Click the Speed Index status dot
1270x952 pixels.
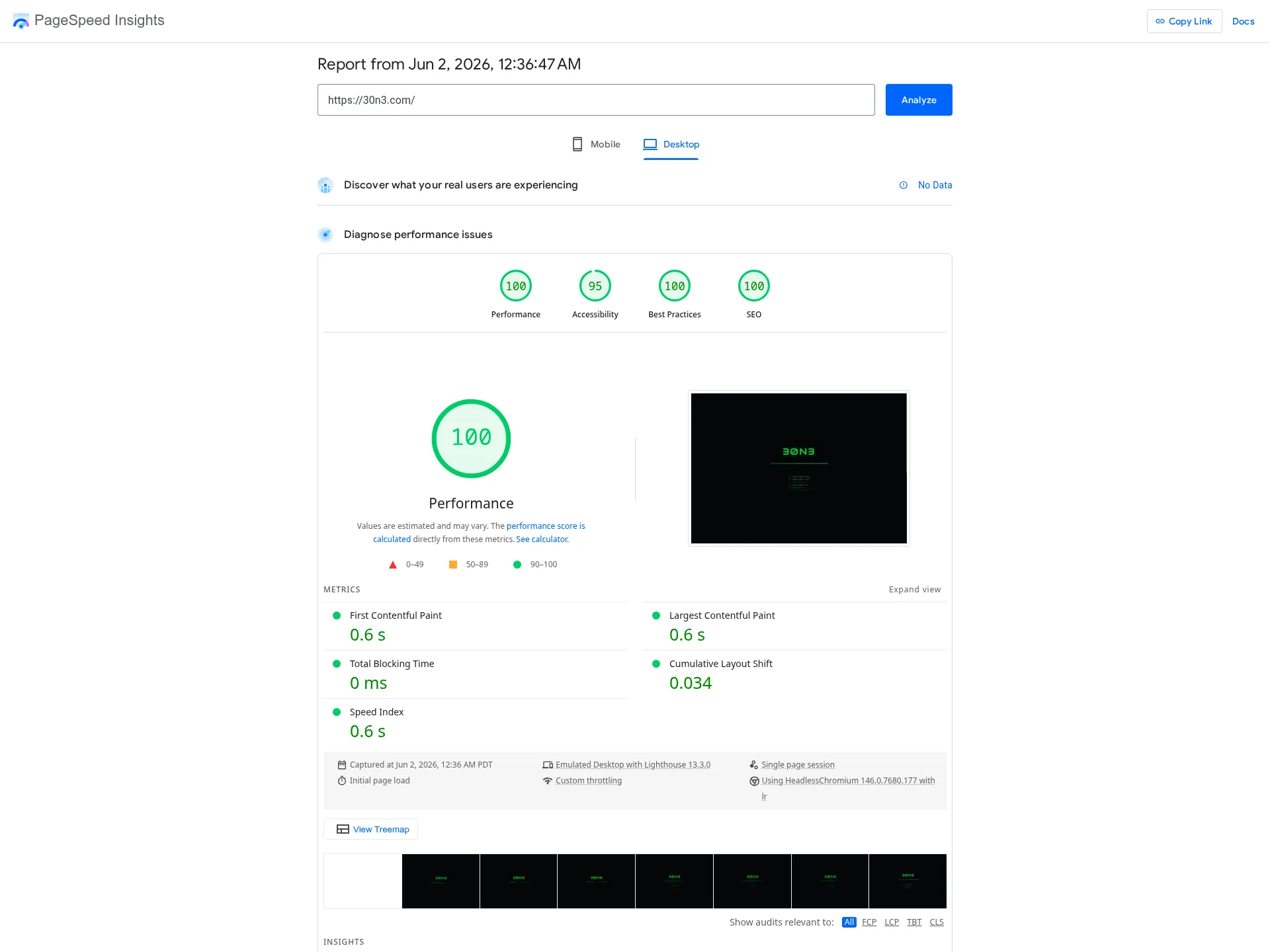(337, 712)
